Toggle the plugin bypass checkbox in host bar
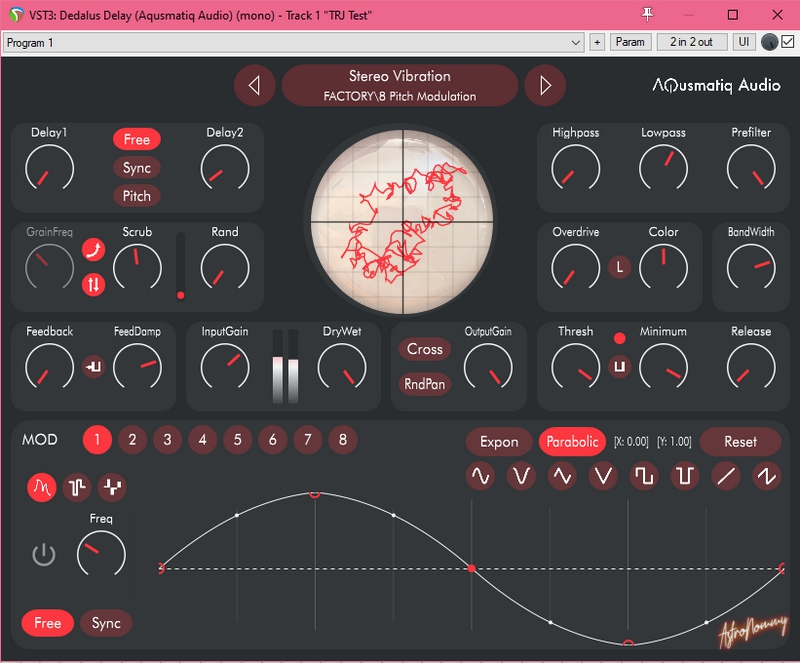The image size is (800, 663). pyautogui.click(x=788, y=42)
